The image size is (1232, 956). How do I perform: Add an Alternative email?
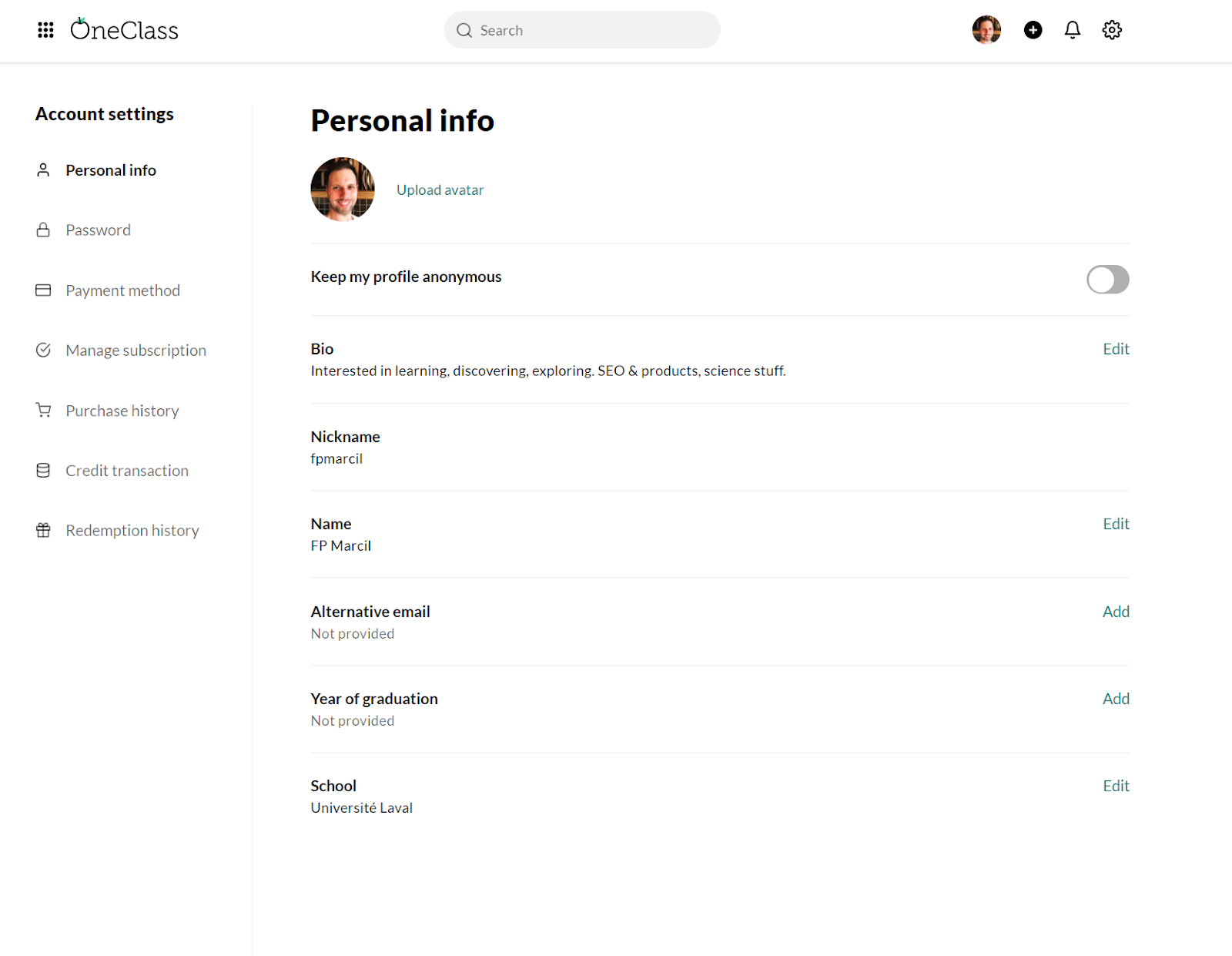click(x=1116, y=612)
